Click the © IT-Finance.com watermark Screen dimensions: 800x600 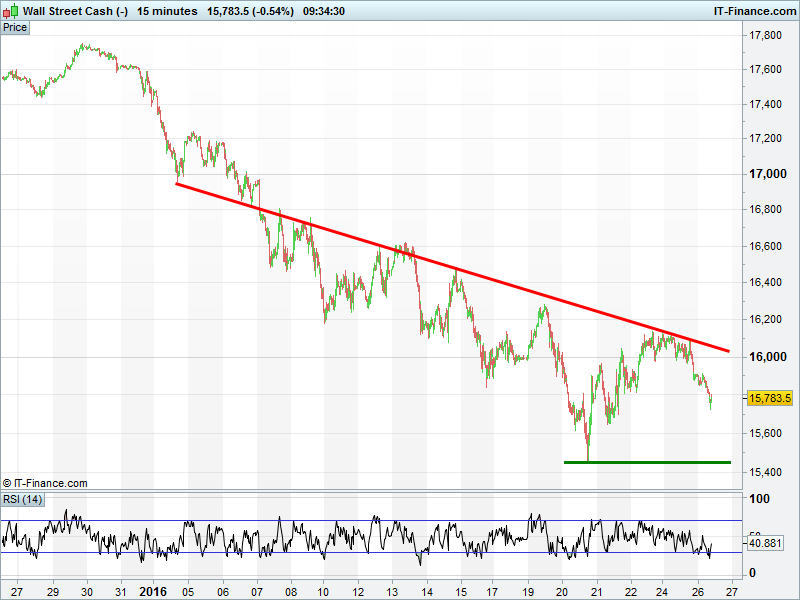[x=45, y=483]
